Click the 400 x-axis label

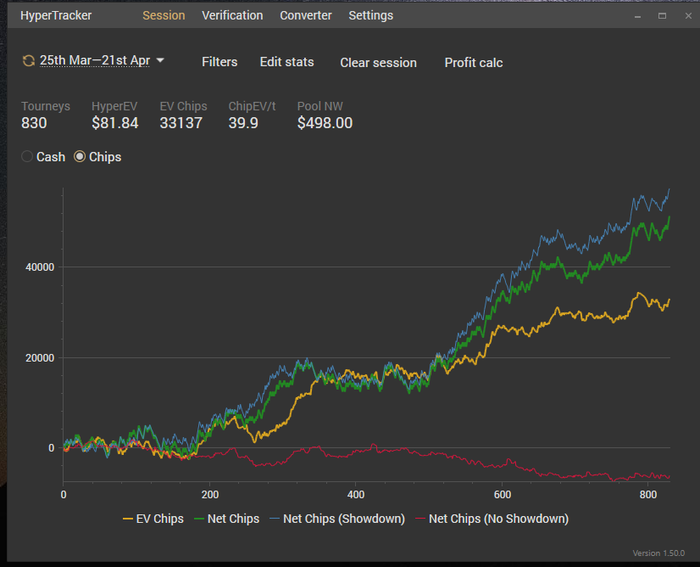coord(356,495)
